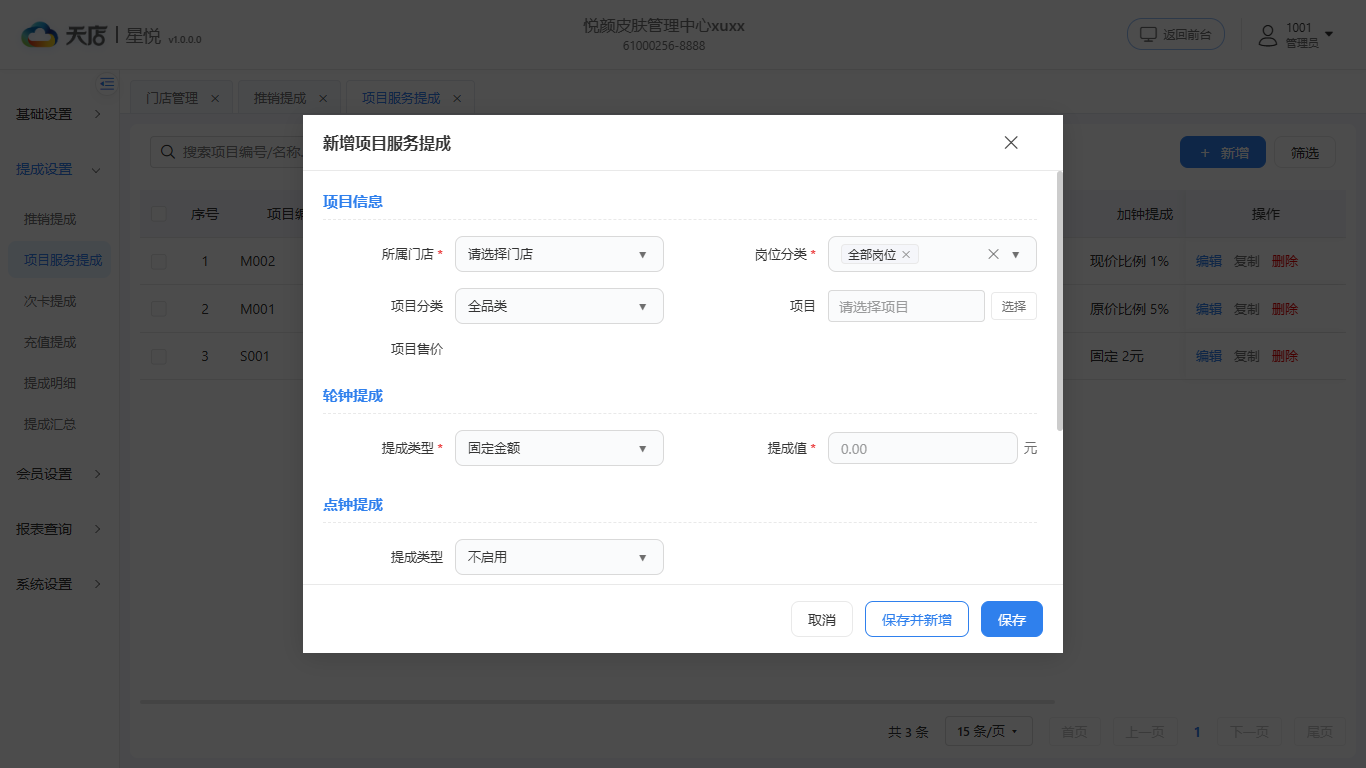
Task: Collapse the sidebar menu toggle icon
Action: pos(107,84)
